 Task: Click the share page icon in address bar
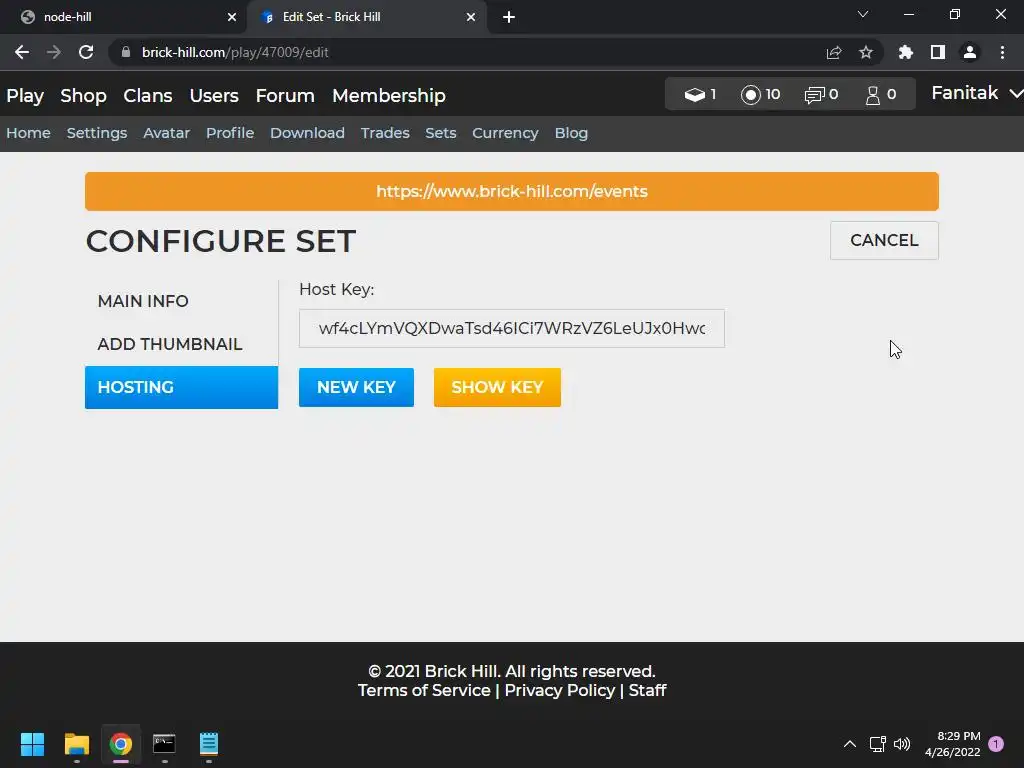click(833, 52)
